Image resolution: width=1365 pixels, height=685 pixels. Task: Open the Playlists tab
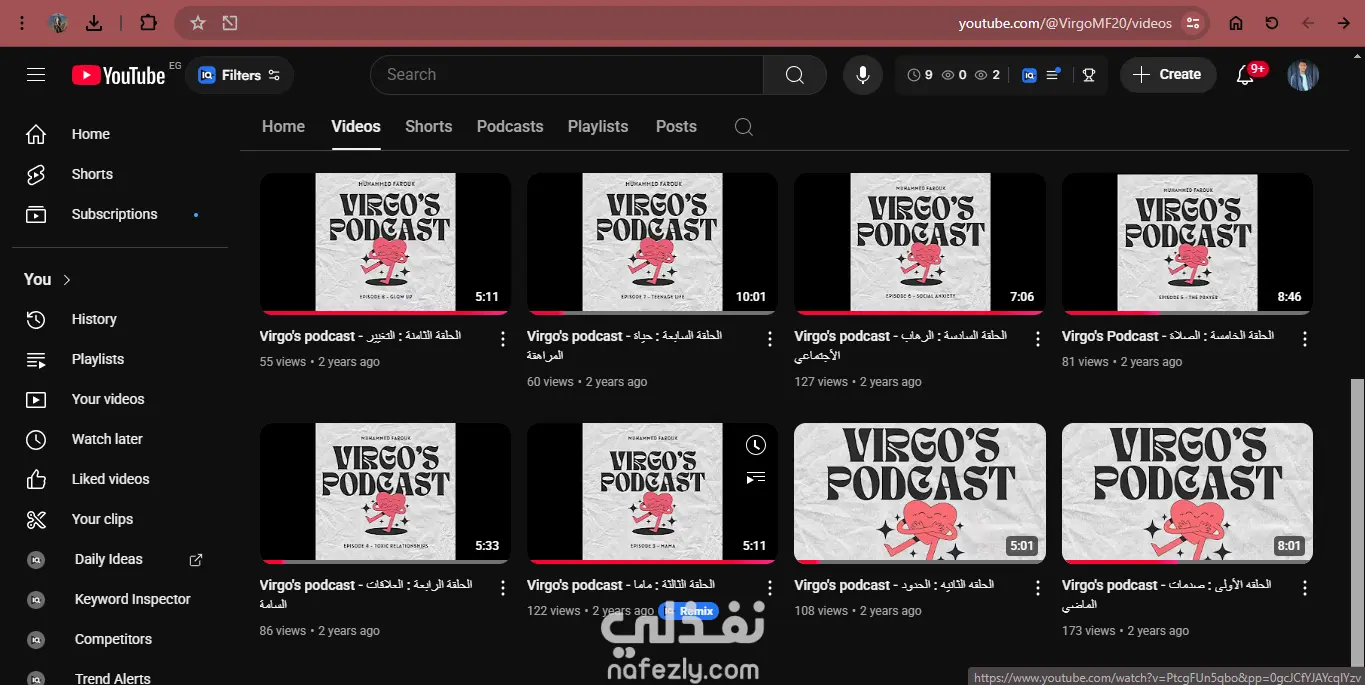(x=598, y=127)
